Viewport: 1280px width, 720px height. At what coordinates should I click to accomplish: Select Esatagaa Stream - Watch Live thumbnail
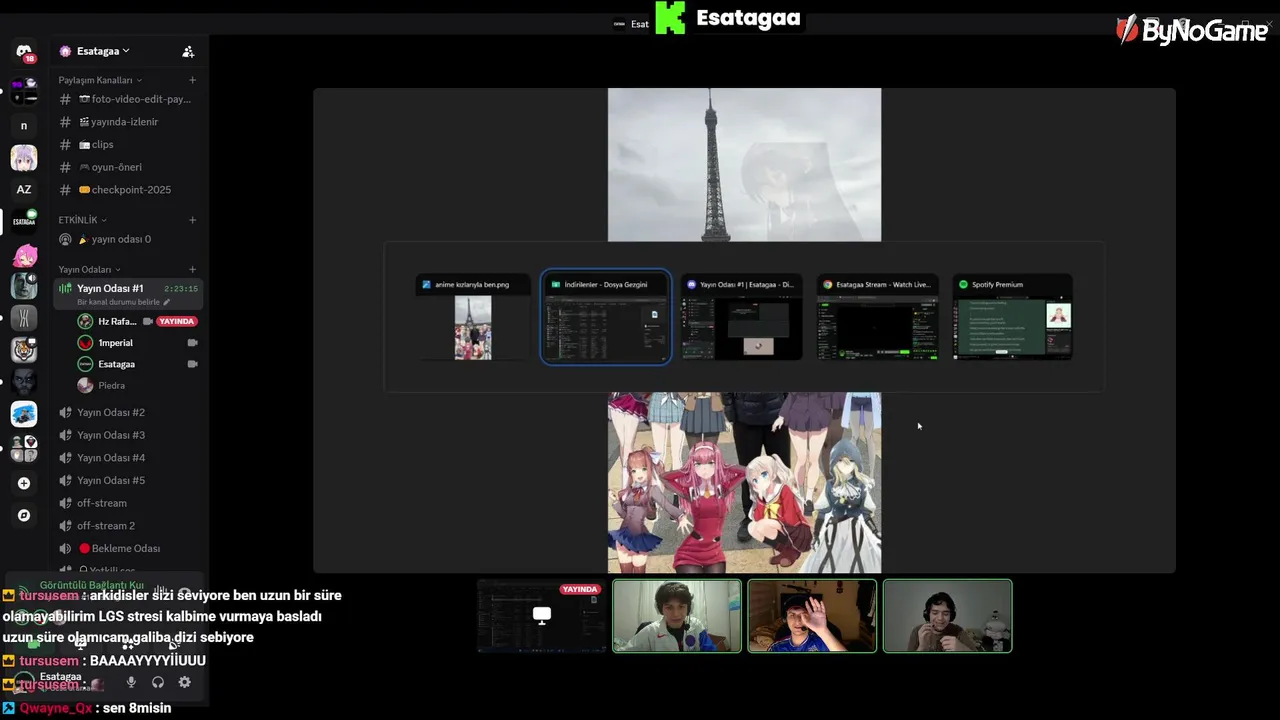[877, 318]
